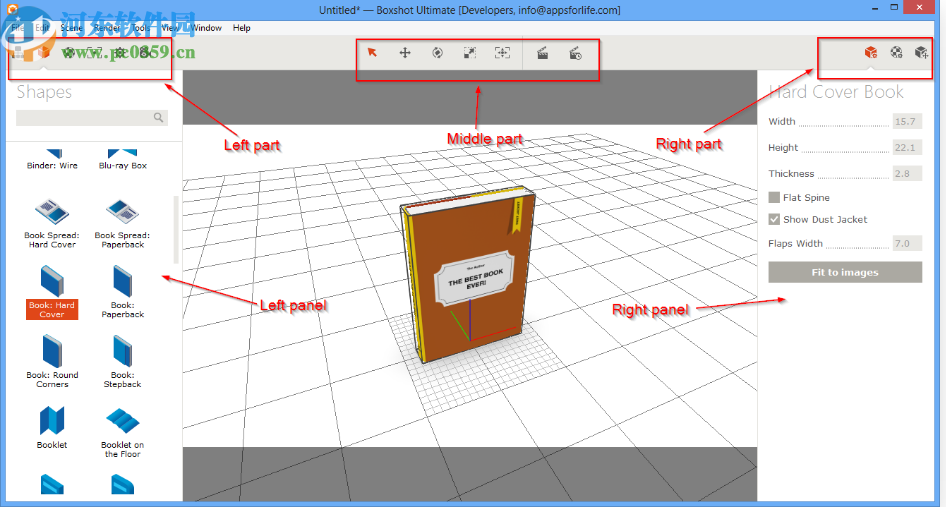Click the Thickness value field 2.8
946x507 pixels.
[907, 173]
